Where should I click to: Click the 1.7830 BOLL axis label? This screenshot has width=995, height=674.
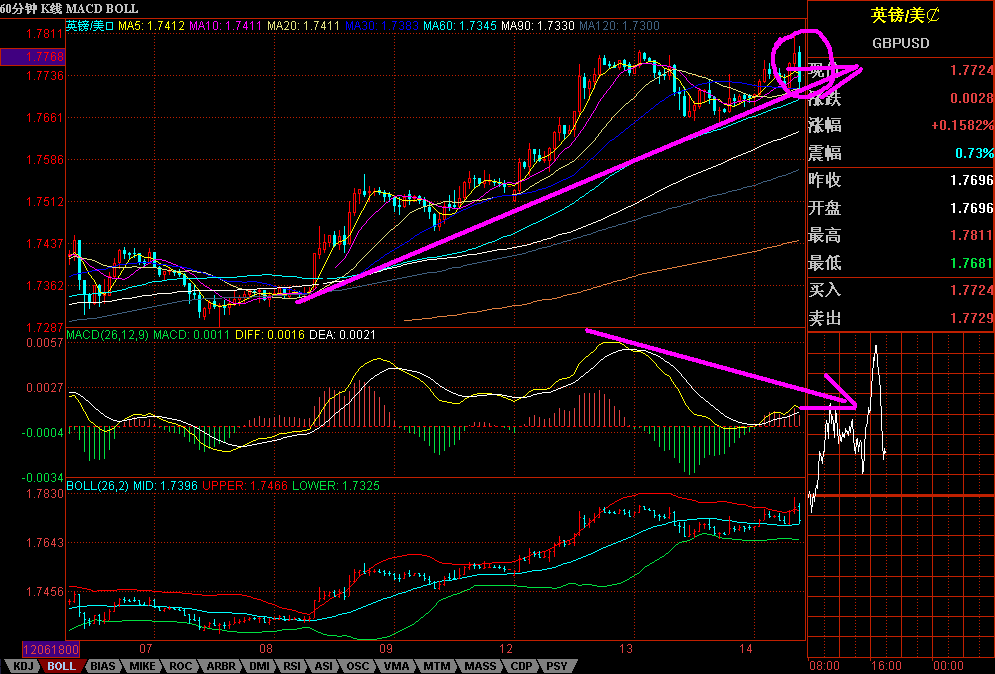click(44, 494)
